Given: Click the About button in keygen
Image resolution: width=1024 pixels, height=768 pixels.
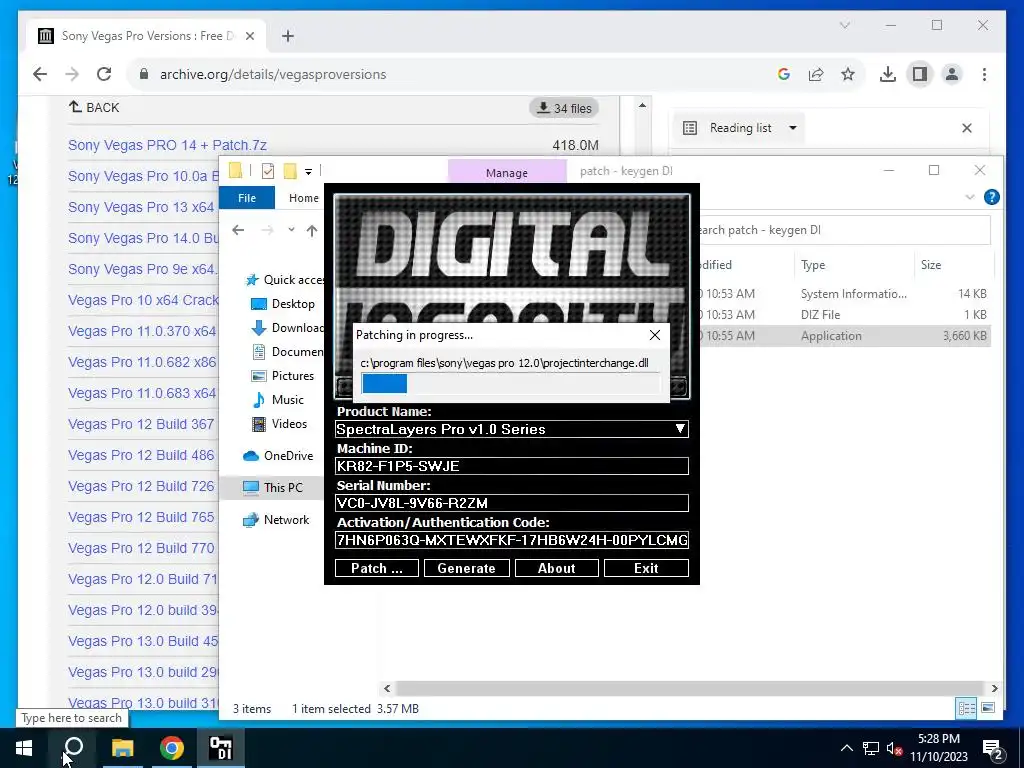Looking at the screenshot, I should (556, 568).
